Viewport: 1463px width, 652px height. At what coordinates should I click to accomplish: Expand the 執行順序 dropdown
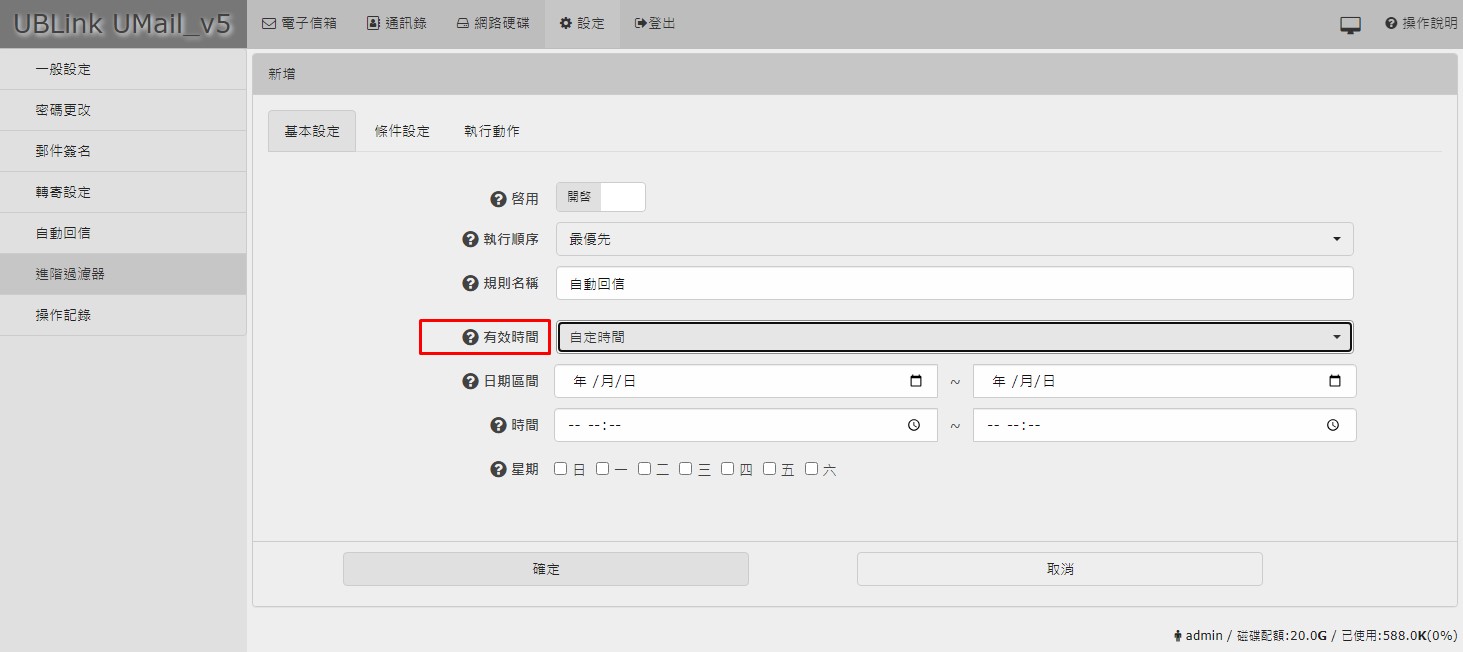click(954, 240)
